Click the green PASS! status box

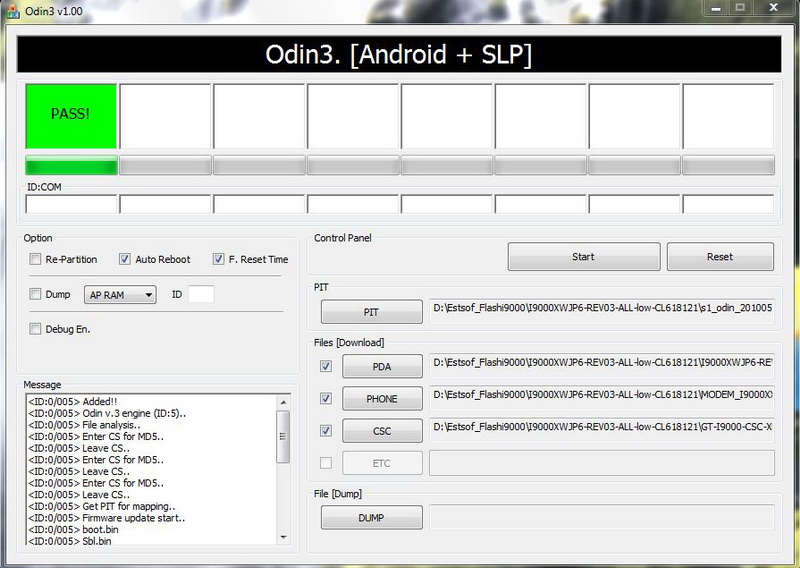(71, 116)
